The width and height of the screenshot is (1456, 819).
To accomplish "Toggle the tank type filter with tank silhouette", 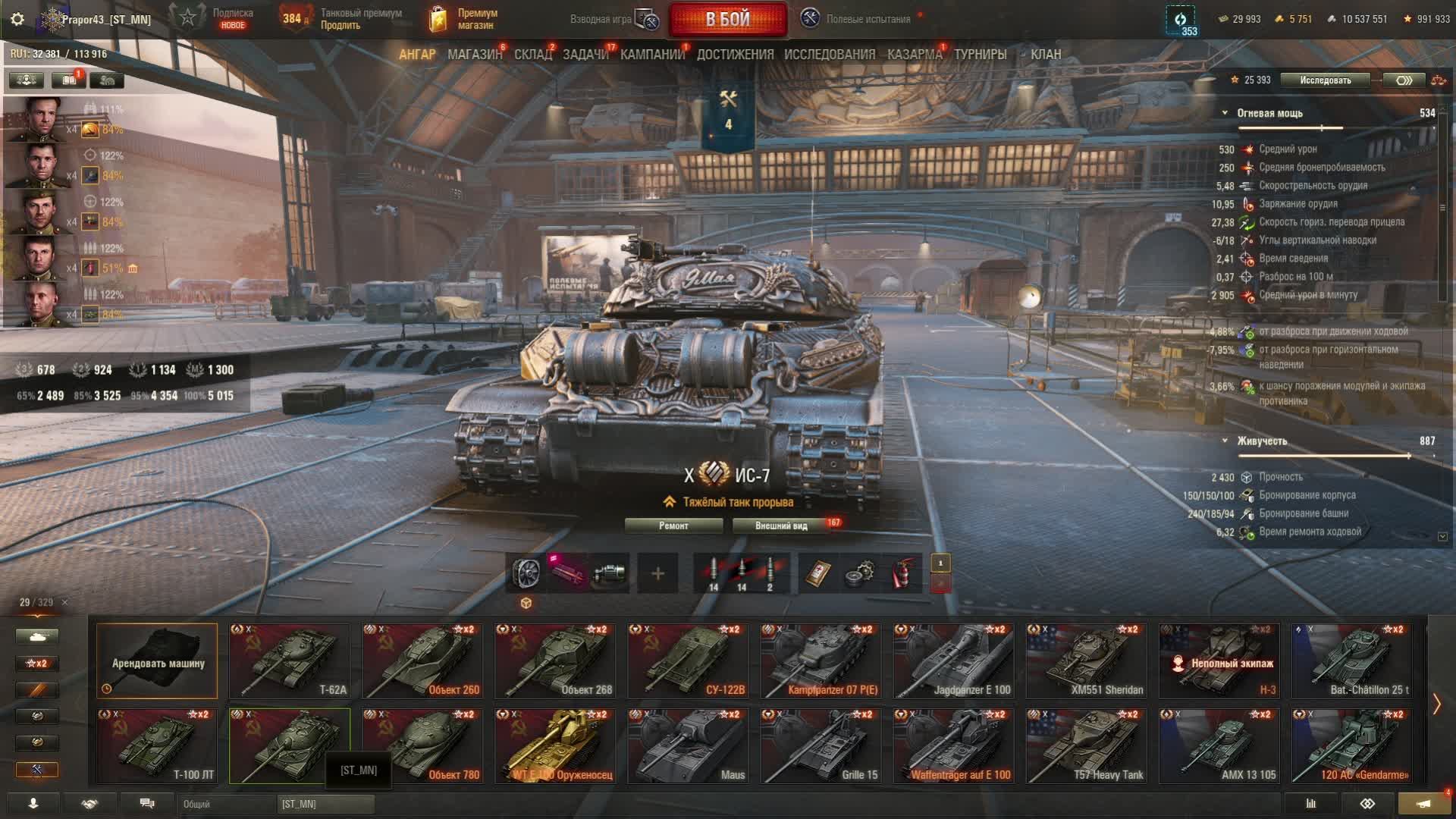I will click(x=36, y=637).
